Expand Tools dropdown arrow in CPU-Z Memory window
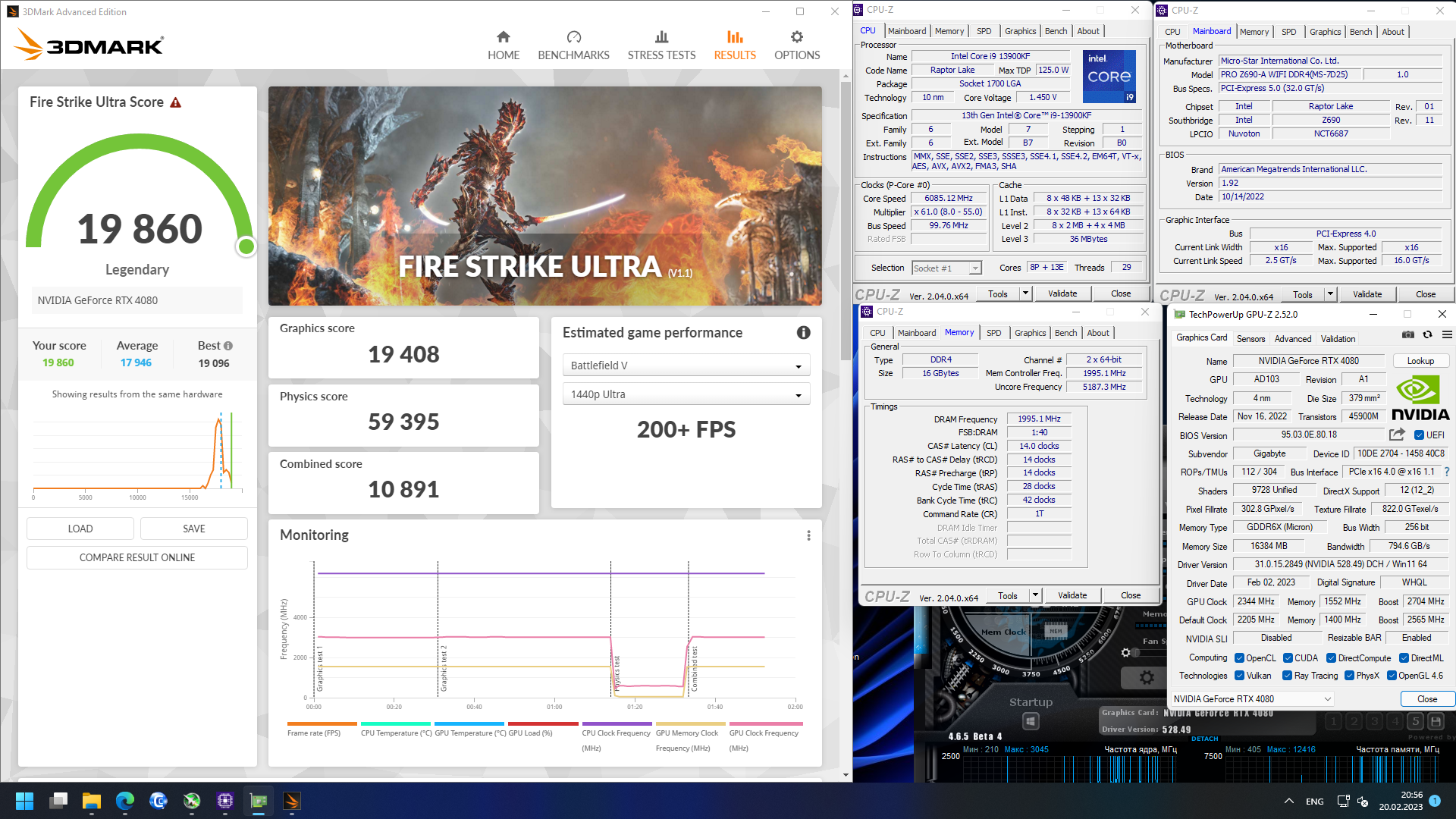1456x819 pixels. tap(1035, 595)
